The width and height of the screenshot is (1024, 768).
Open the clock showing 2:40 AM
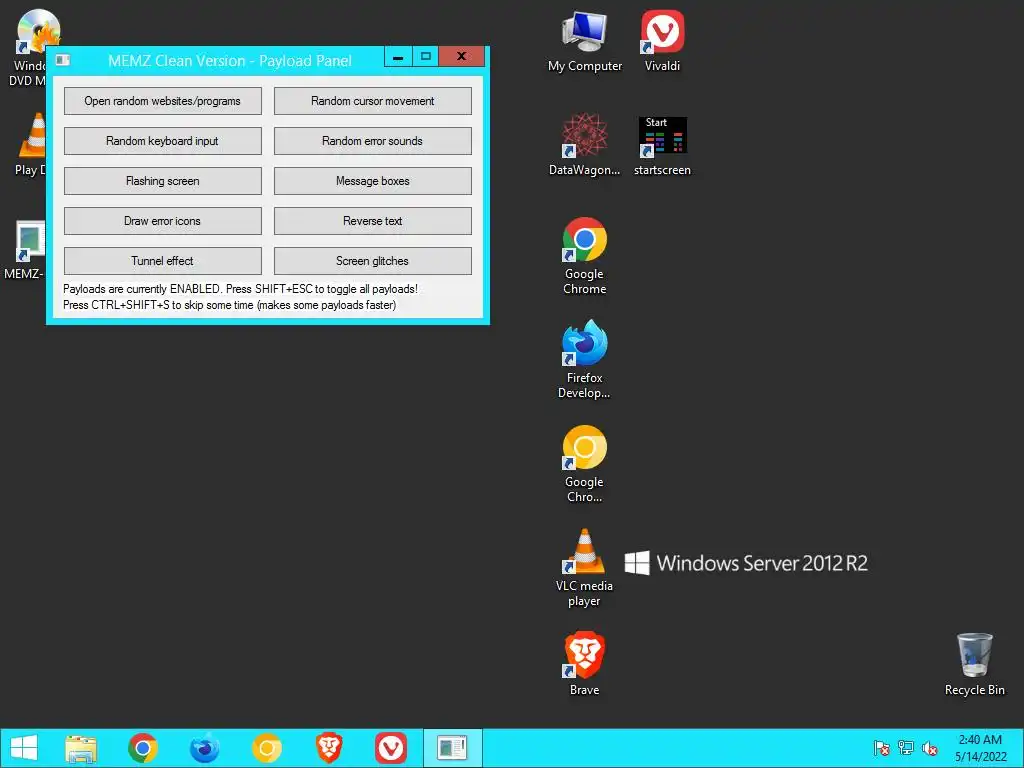(x=980, y=748)
